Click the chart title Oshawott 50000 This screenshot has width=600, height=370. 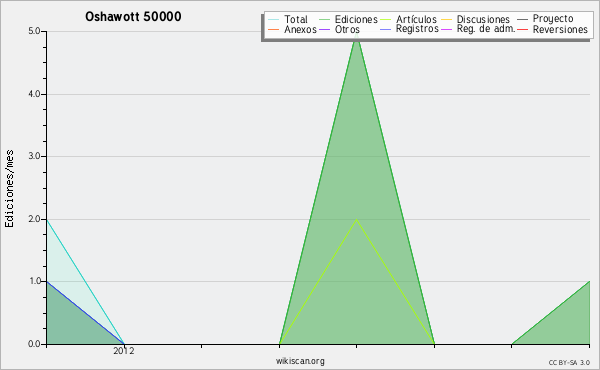[133, 16]
